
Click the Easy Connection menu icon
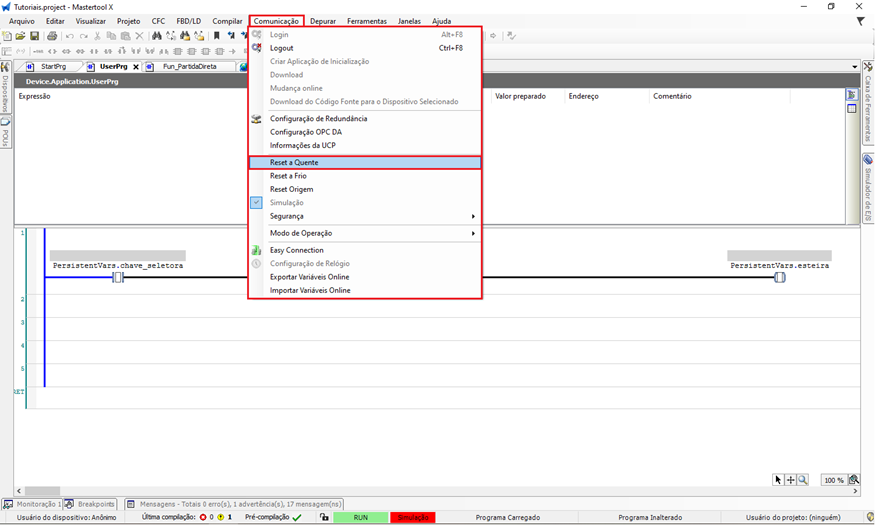[257, 250]
